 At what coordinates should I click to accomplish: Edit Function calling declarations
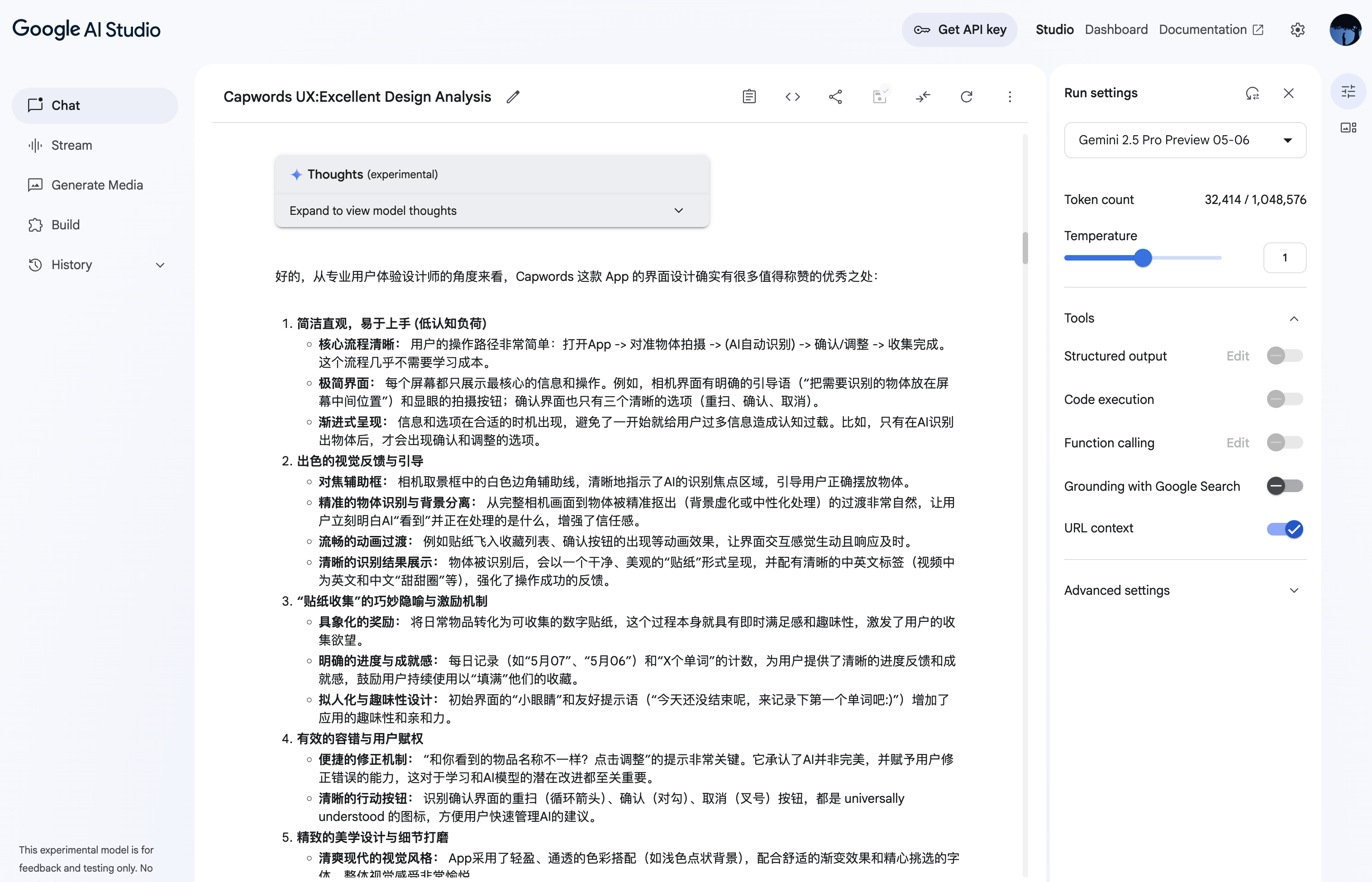point(1237,443)
